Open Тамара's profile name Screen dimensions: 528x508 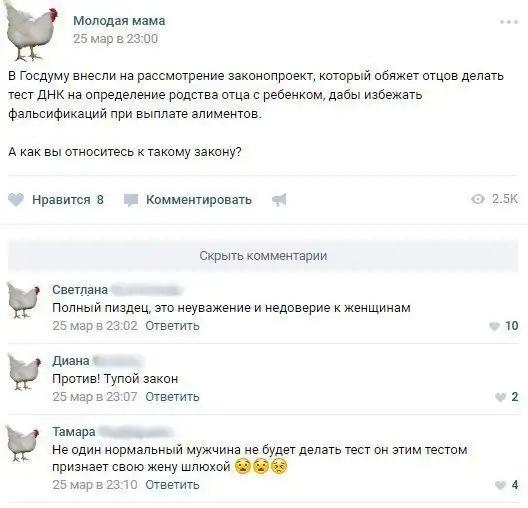tap(74, 432)
